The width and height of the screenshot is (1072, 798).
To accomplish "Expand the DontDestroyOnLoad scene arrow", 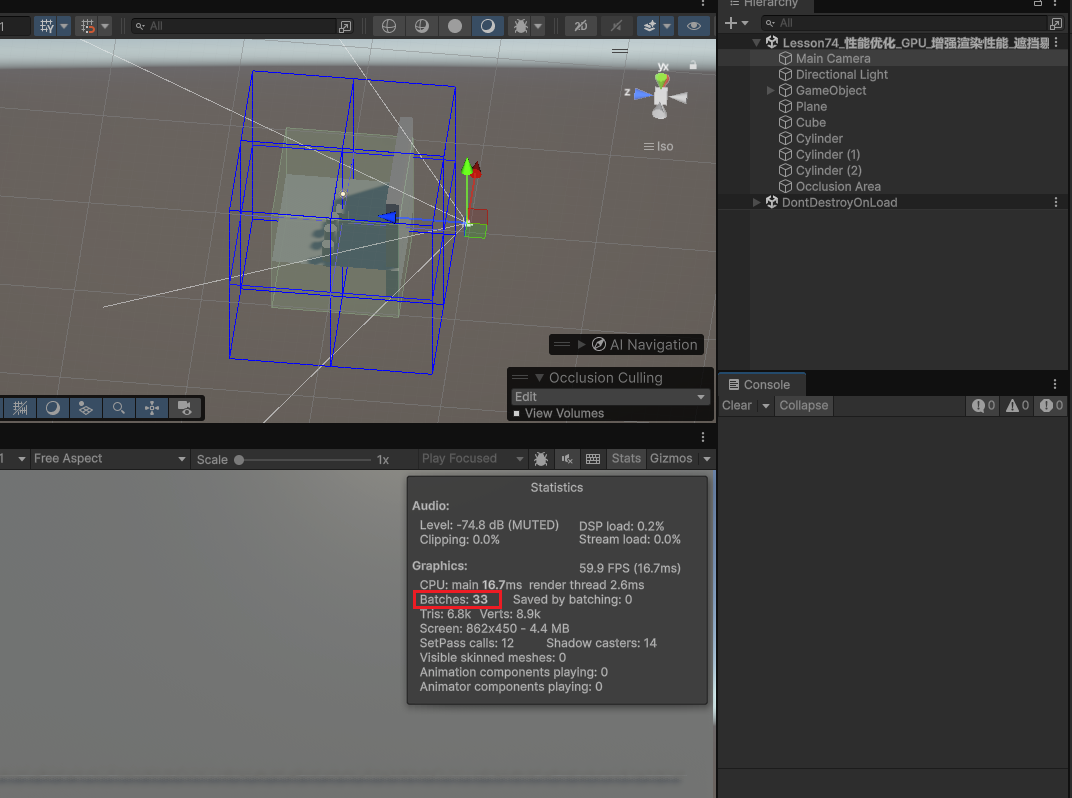I will tap(757, 203).
